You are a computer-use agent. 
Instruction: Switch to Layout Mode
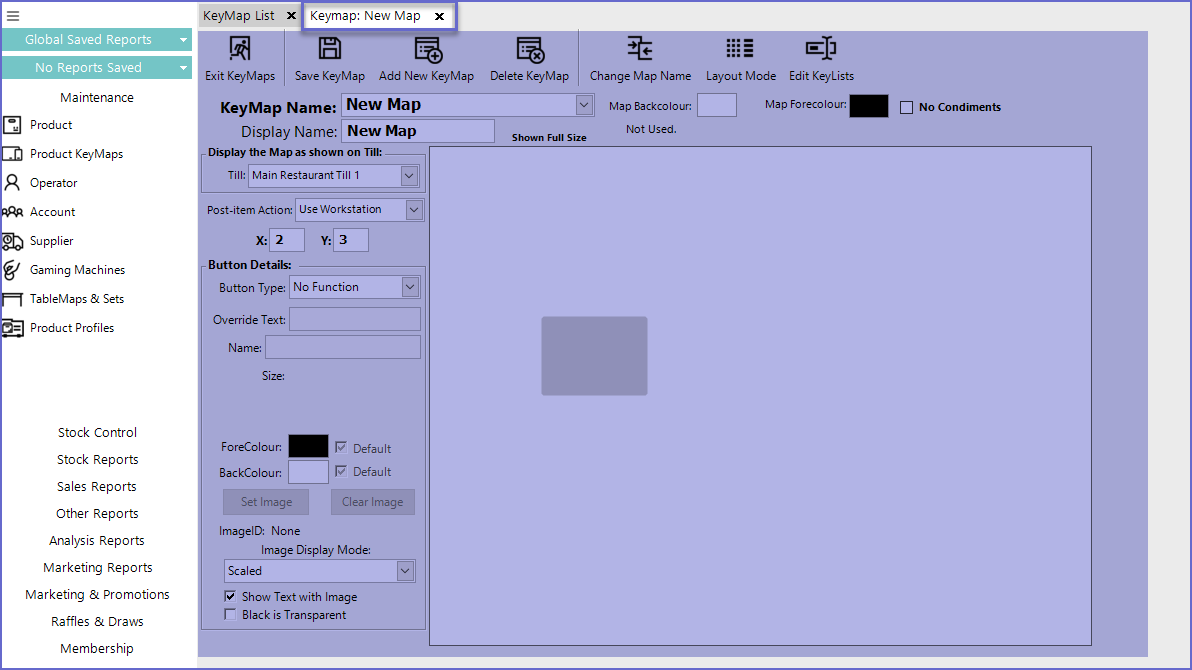(x=740, y=50)
